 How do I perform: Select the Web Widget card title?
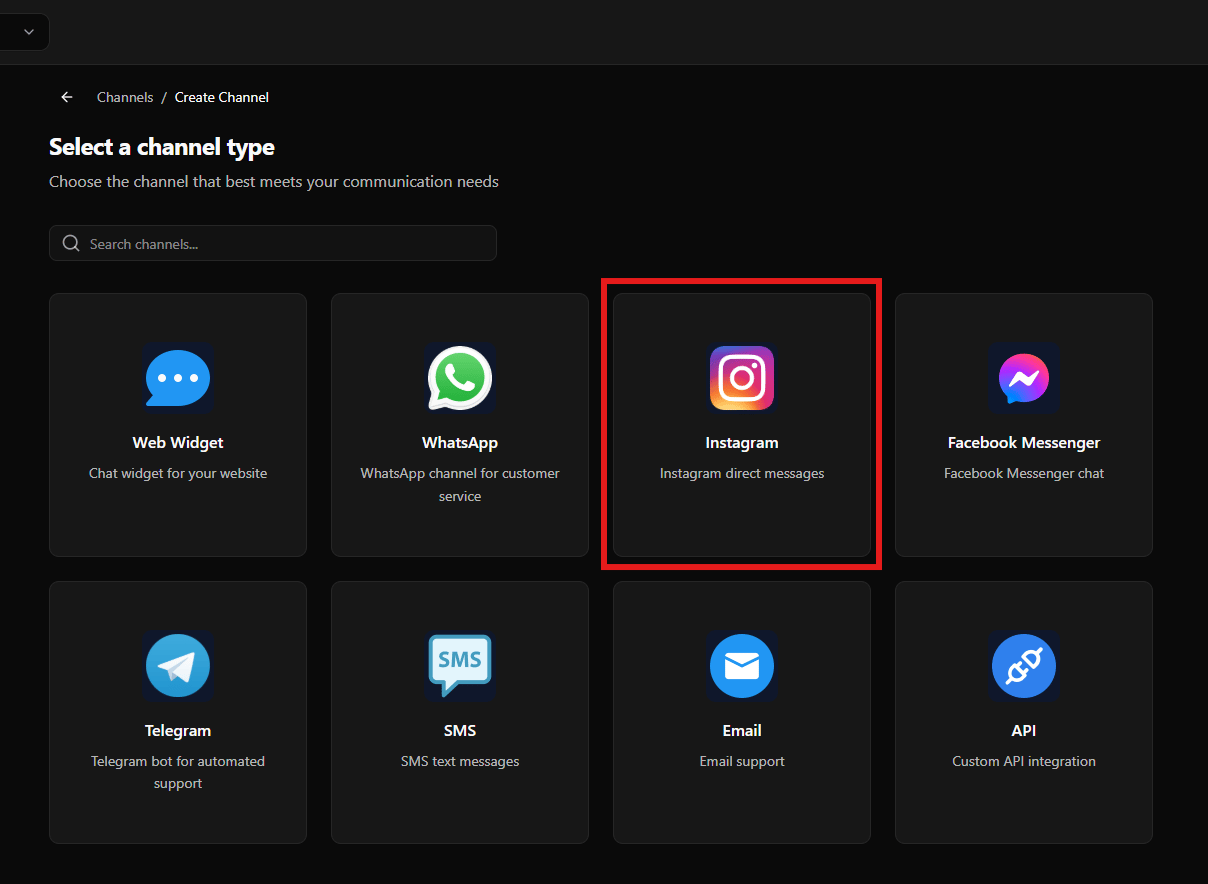pyautogui.click(x=178, y=443)
